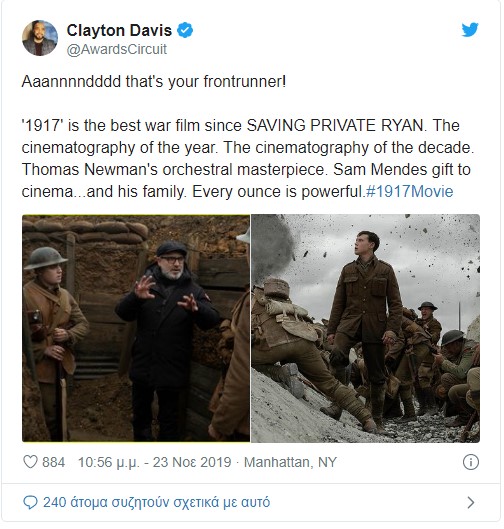Like the tweet with heart icon

point(30,462)
